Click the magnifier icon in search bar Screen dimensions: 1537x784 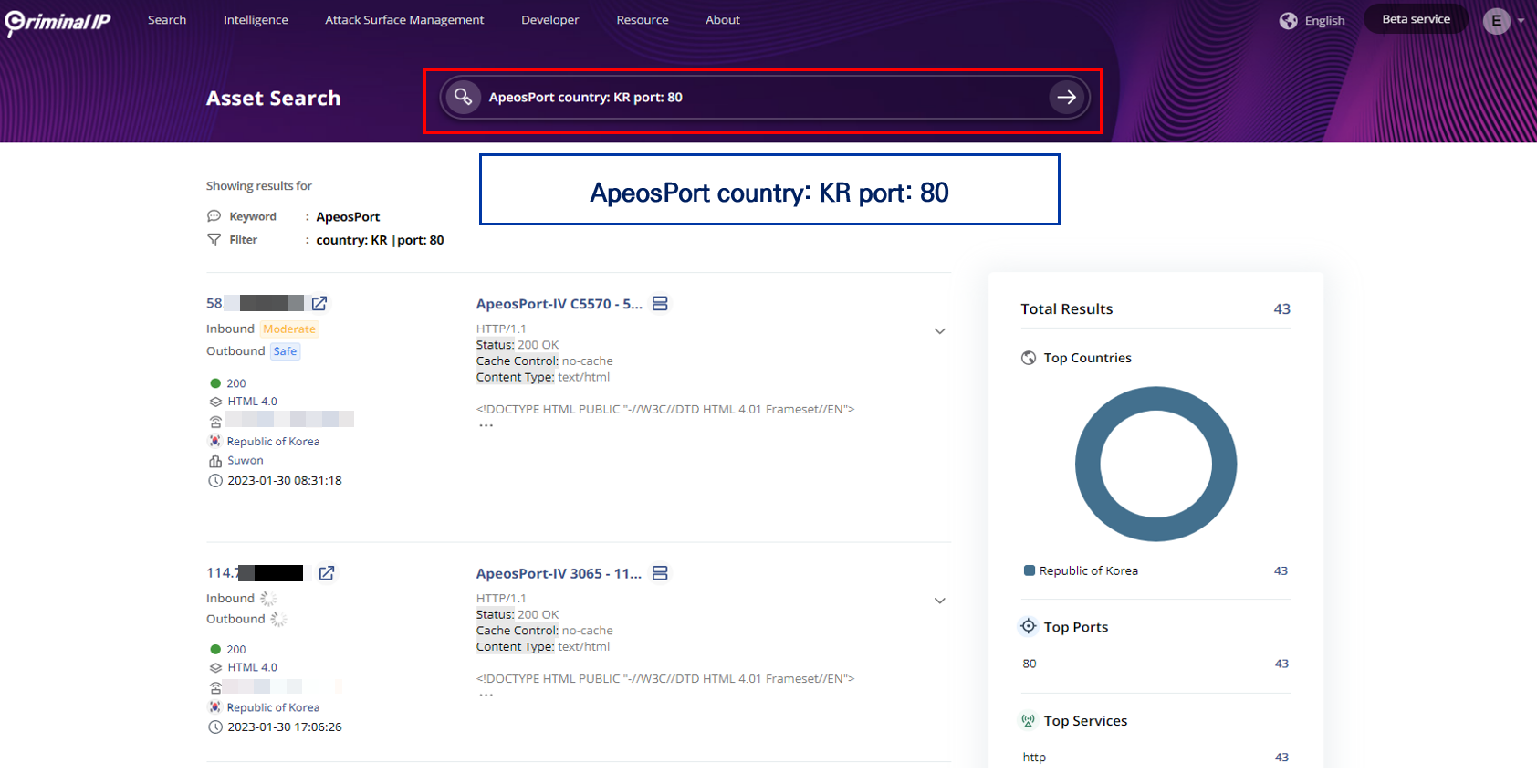coord(464,97)
